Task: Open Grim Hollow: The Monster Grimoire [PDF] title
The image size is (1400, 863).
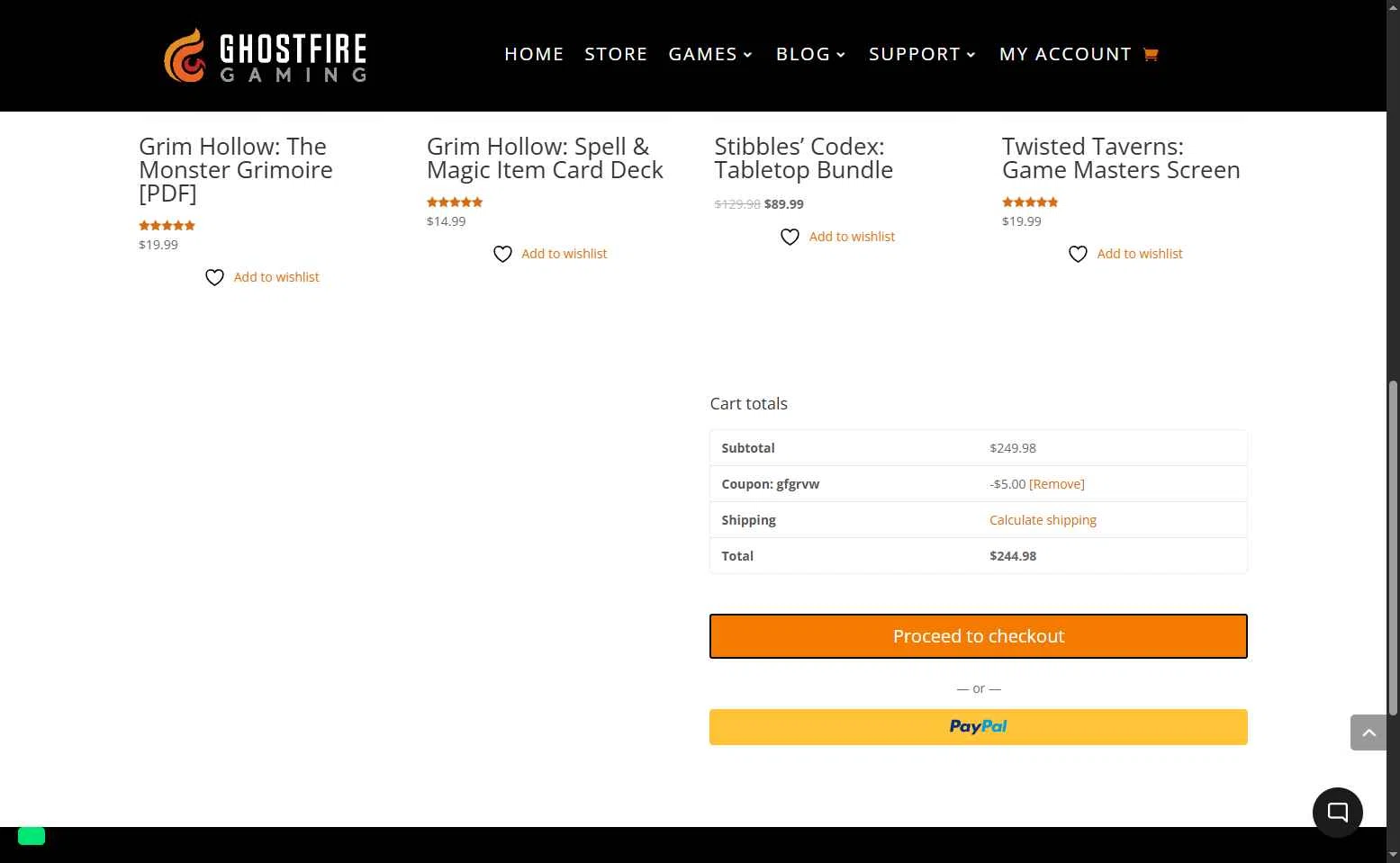Action: tap(236, 170)
